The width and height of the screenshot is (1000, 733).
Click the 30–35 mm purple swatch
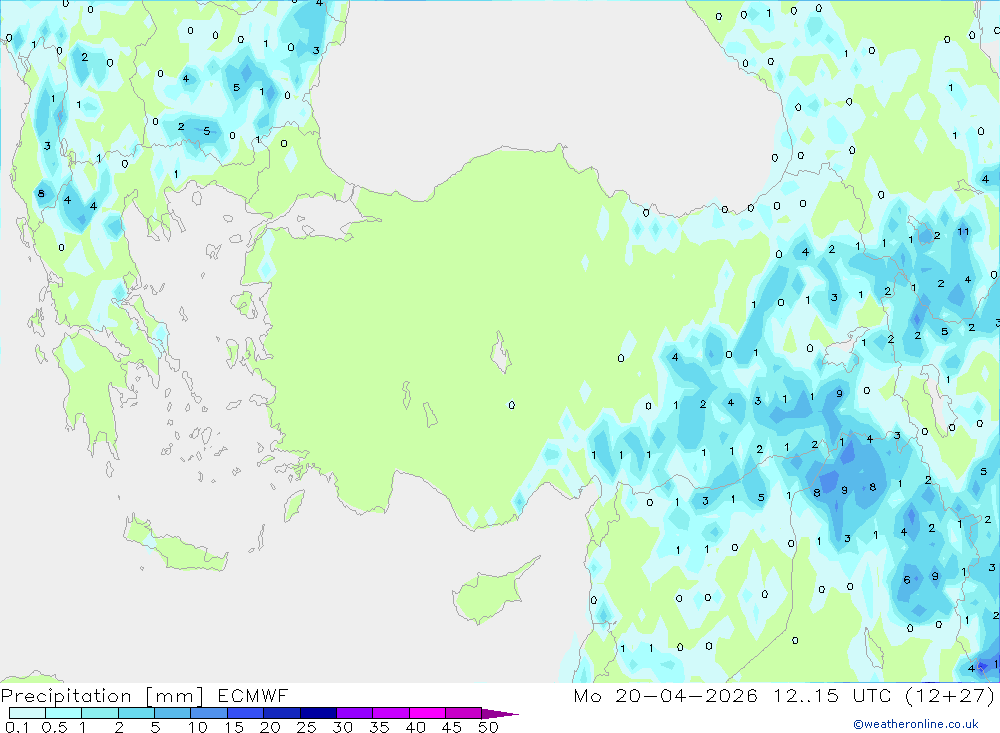pos(354,713)
